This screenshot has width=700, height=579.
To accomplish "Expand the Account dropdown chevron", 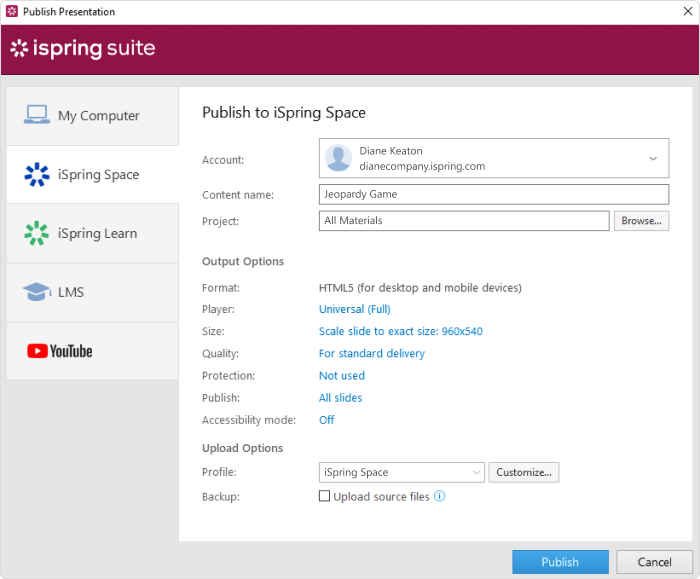I will [653, 158].
